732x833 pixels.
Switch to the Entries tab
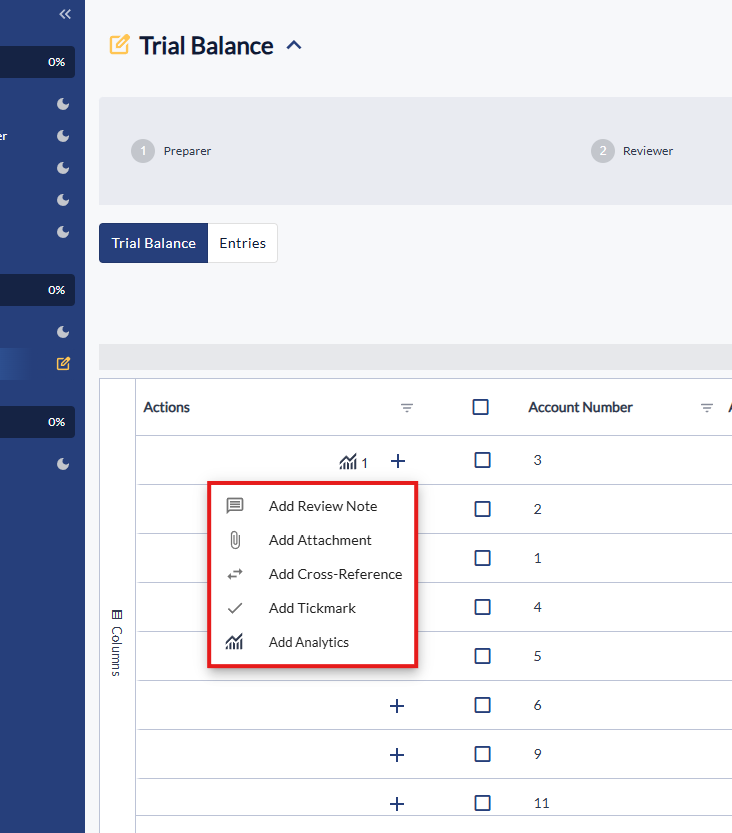tap(242, 243)
